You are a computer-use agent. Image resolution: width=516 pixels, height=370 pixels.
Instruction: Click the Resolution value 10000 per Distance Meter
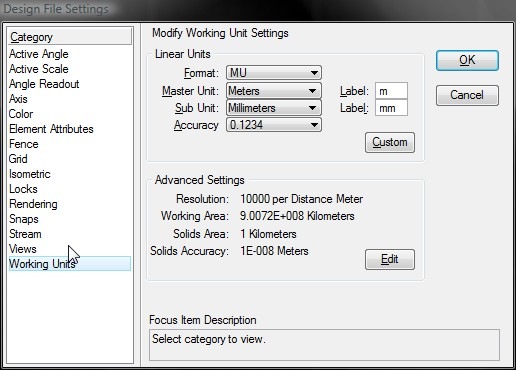pos(301,199)
